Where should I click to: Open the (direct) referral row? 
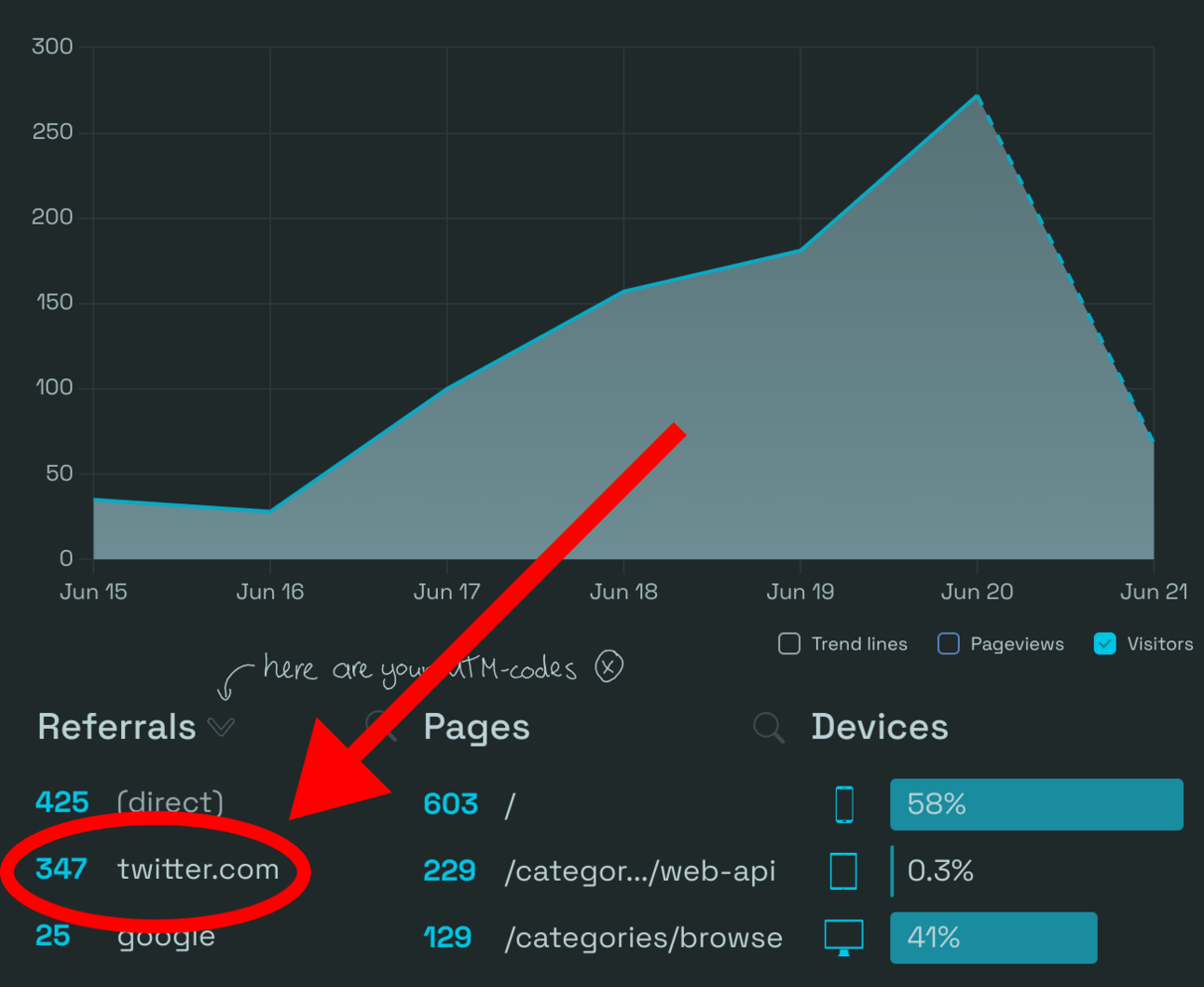(130, 802)
